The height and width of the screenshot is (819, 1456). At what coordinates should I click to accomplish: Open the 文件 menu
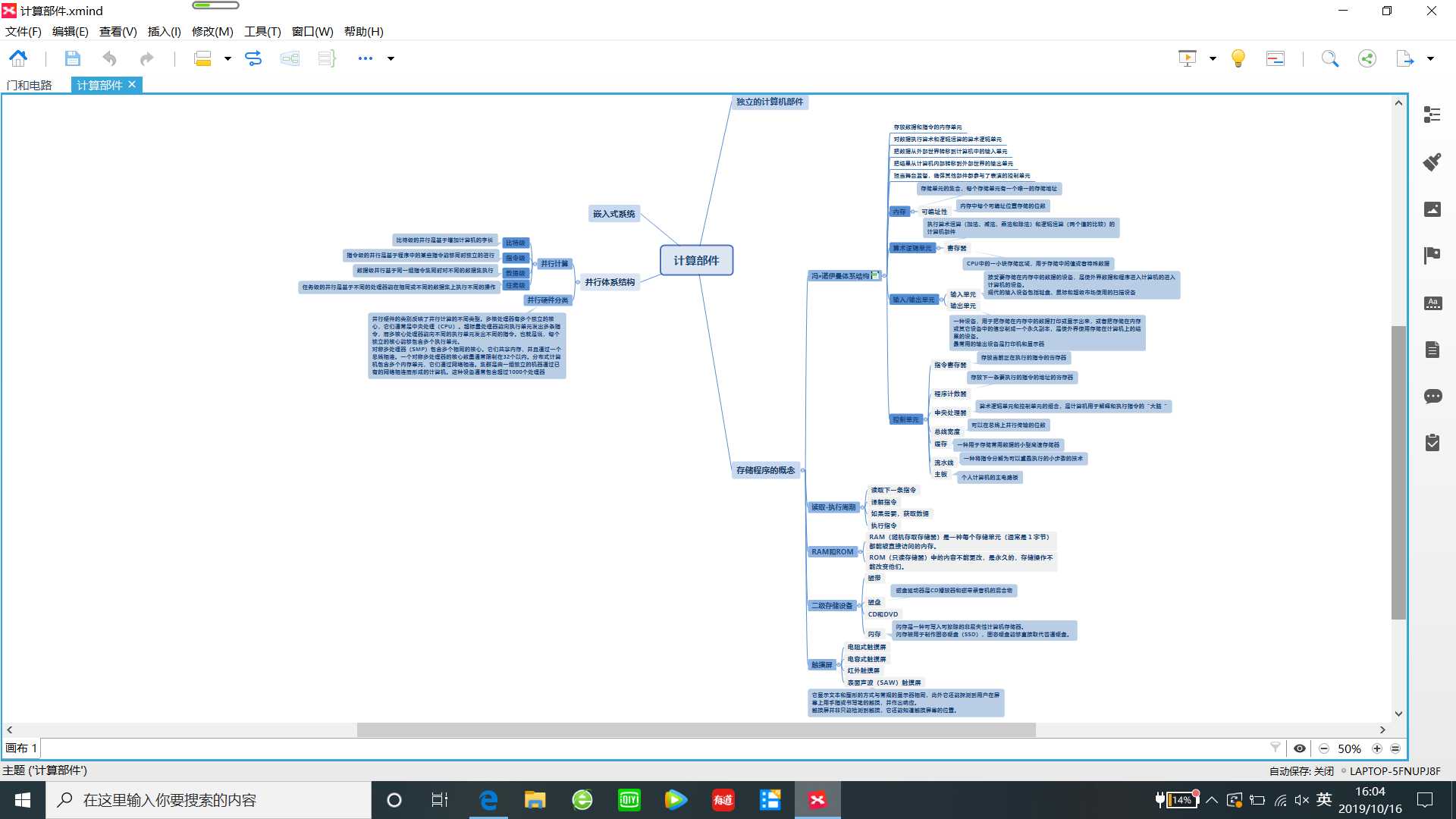pos(24,31)
